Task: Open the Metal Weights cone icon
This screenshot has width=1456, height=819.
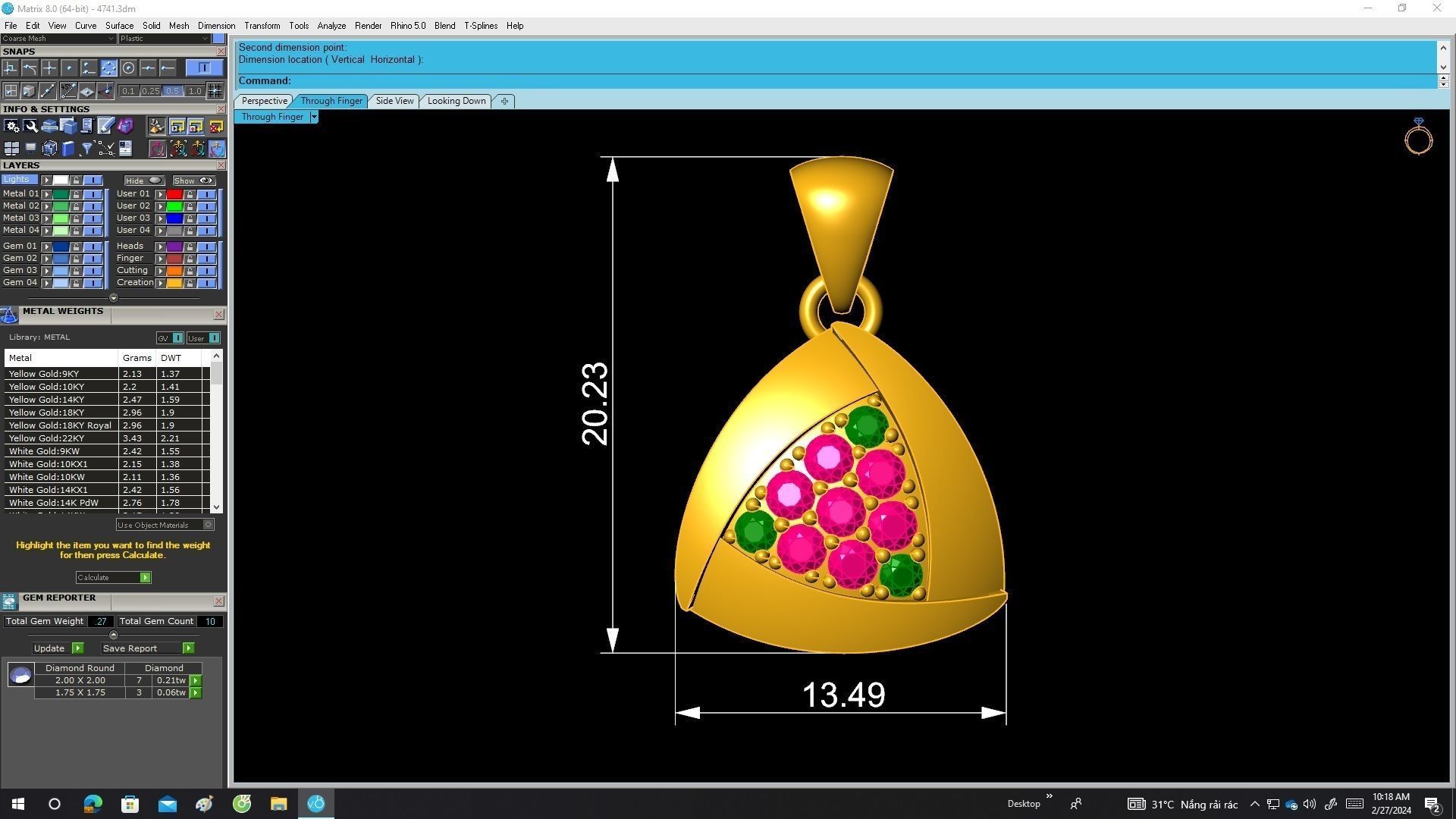Action: click(9, 315)
